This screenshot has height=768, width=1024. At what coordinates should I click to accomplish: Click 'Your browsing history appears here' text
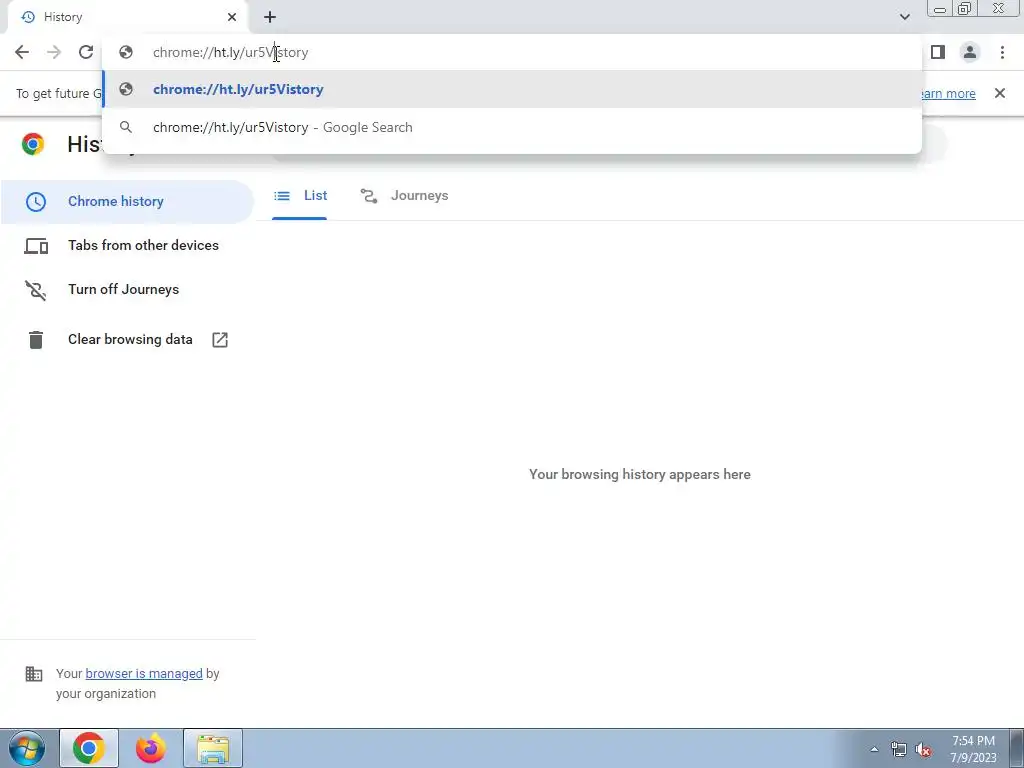(640, 475)
